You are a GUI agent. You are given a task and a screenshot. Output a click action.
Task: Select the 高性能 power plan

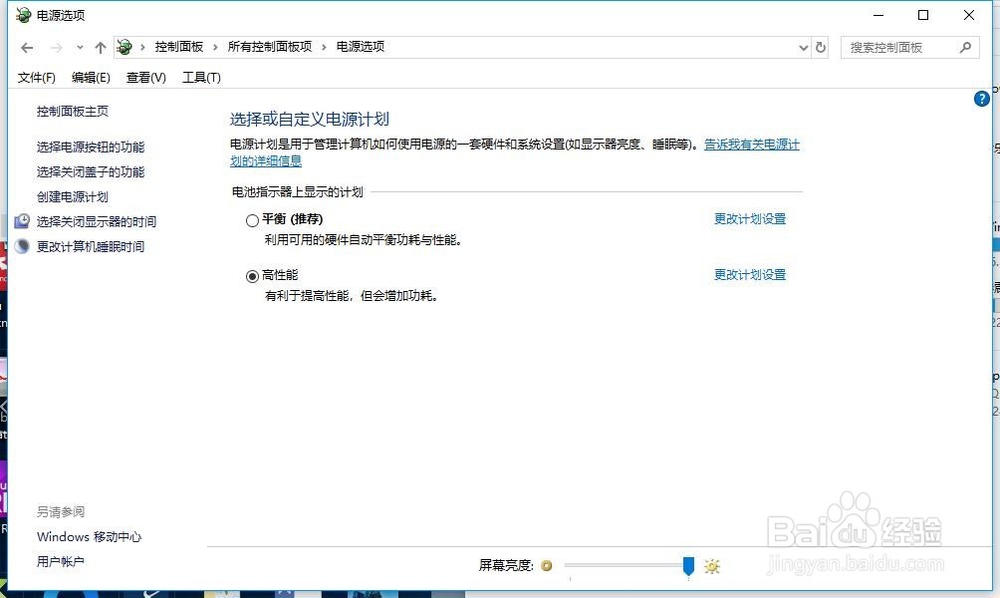click(x=252, y=276)
